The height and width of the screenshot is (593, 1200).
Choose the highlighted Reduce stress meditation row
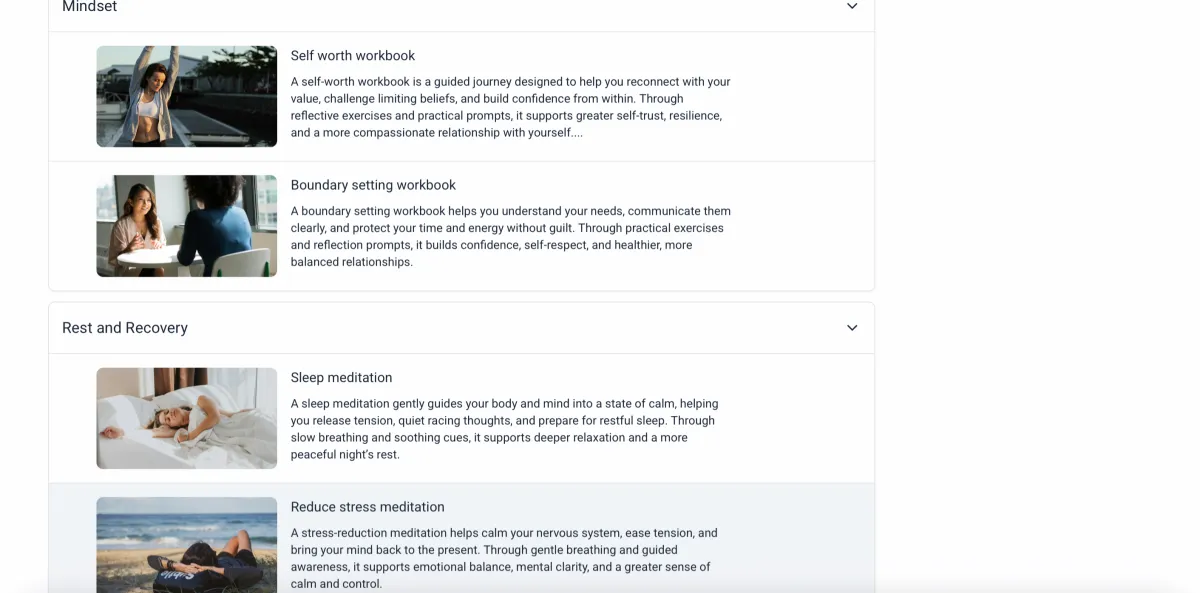[x=461, y=539]
